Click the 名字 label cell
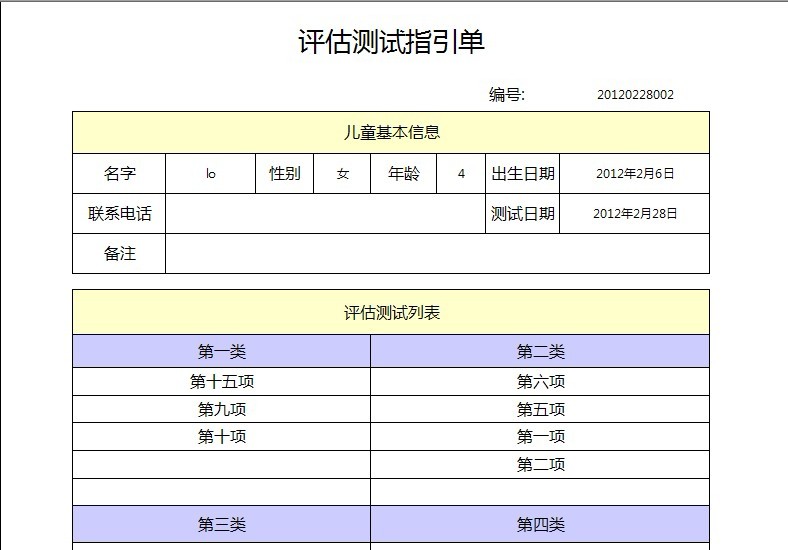 119,173
